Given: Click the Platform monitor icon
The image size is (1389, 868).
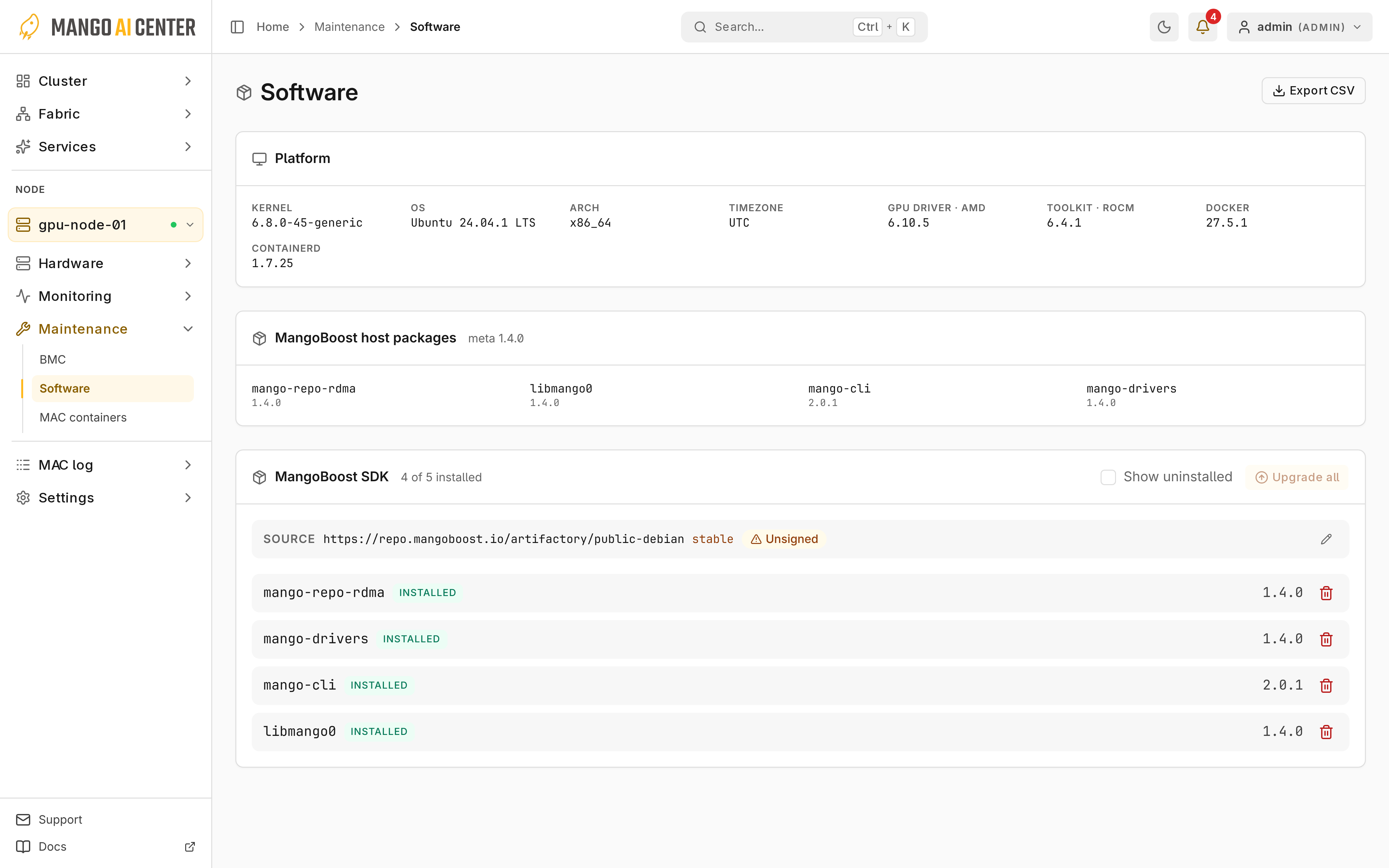Looking at the screenshot, I should (x=259, y=159).
